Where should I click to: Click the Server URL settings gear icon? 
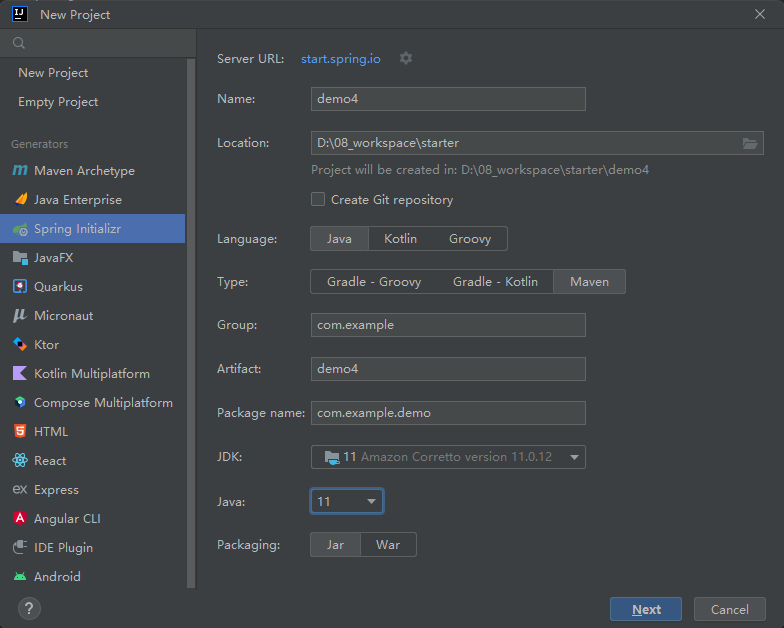pyautogui.click(x=406, y=58)
